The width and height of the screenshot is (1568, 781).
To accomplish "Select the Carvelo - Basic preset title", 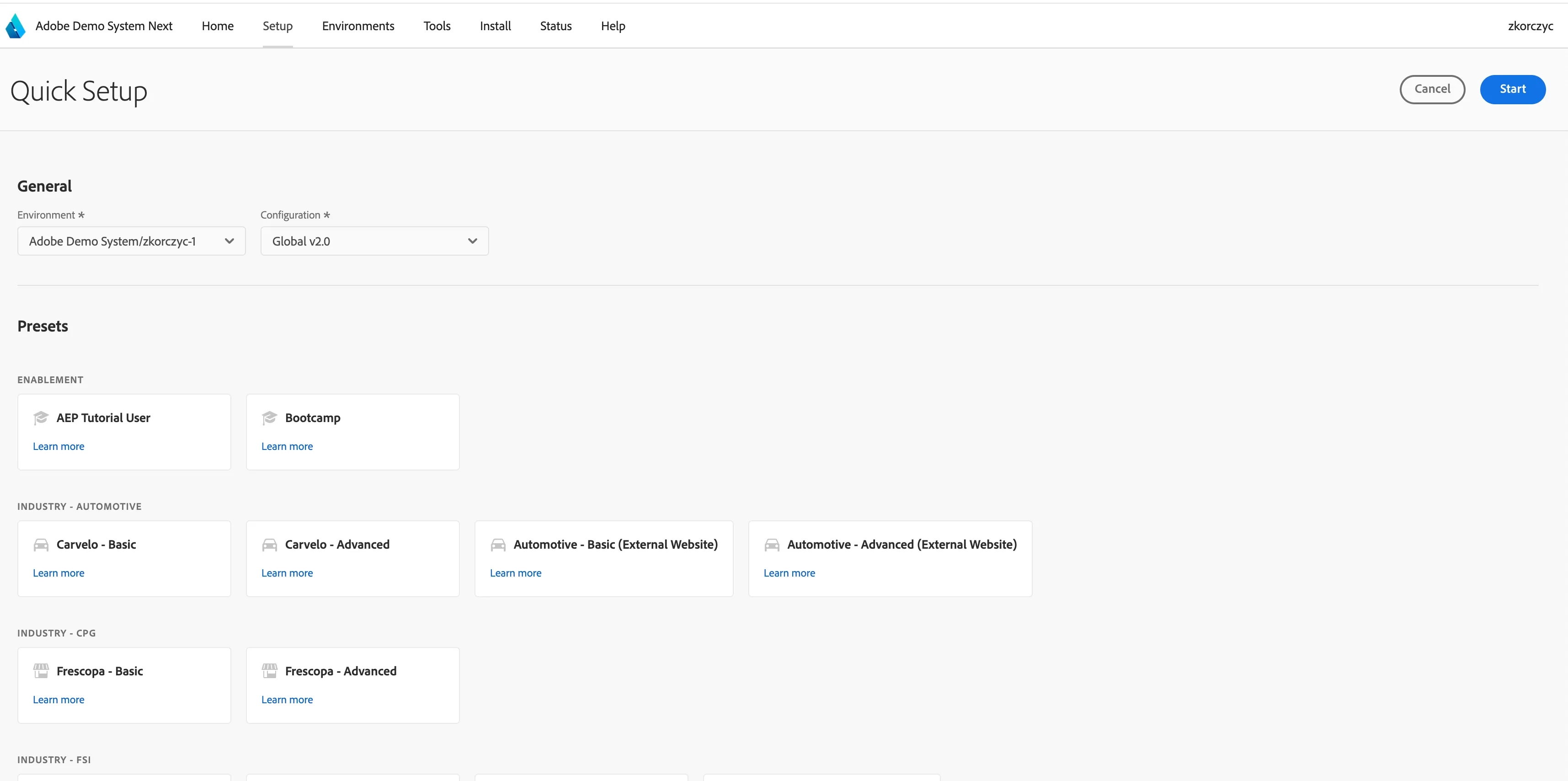I will (x=96, y=544).
